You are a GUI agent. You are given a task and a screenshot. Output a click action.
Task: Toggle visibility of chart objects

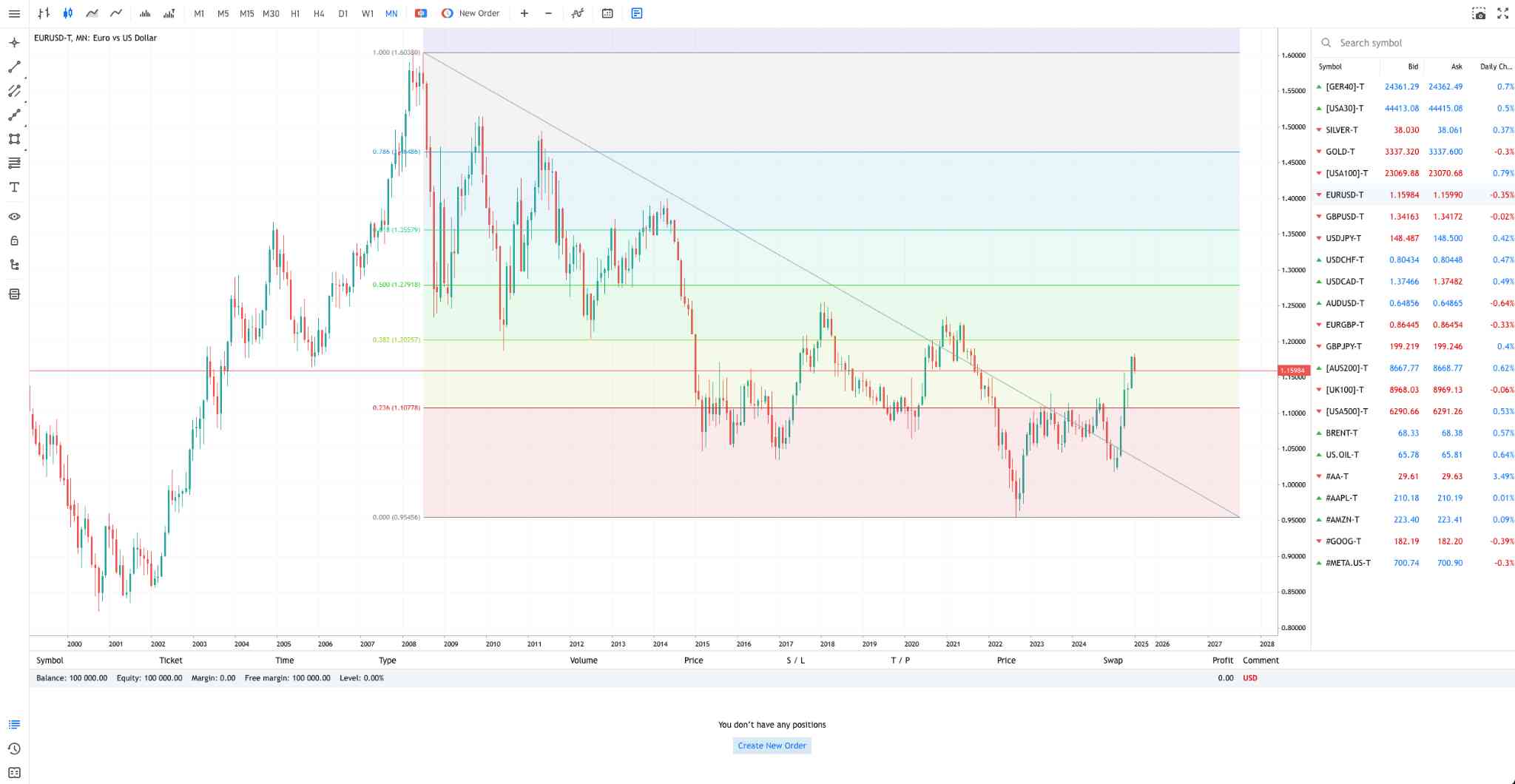14,217
